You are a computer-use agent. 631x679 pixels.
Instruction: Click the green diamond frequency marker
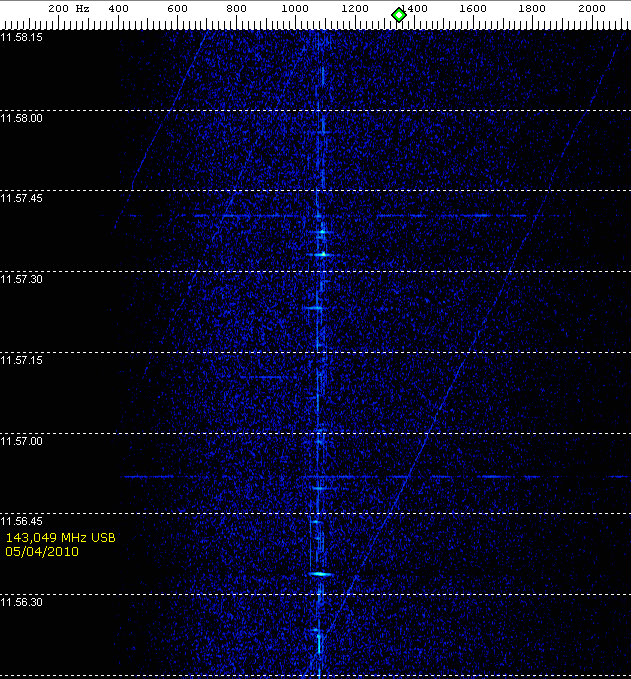(x=398, y=15)
